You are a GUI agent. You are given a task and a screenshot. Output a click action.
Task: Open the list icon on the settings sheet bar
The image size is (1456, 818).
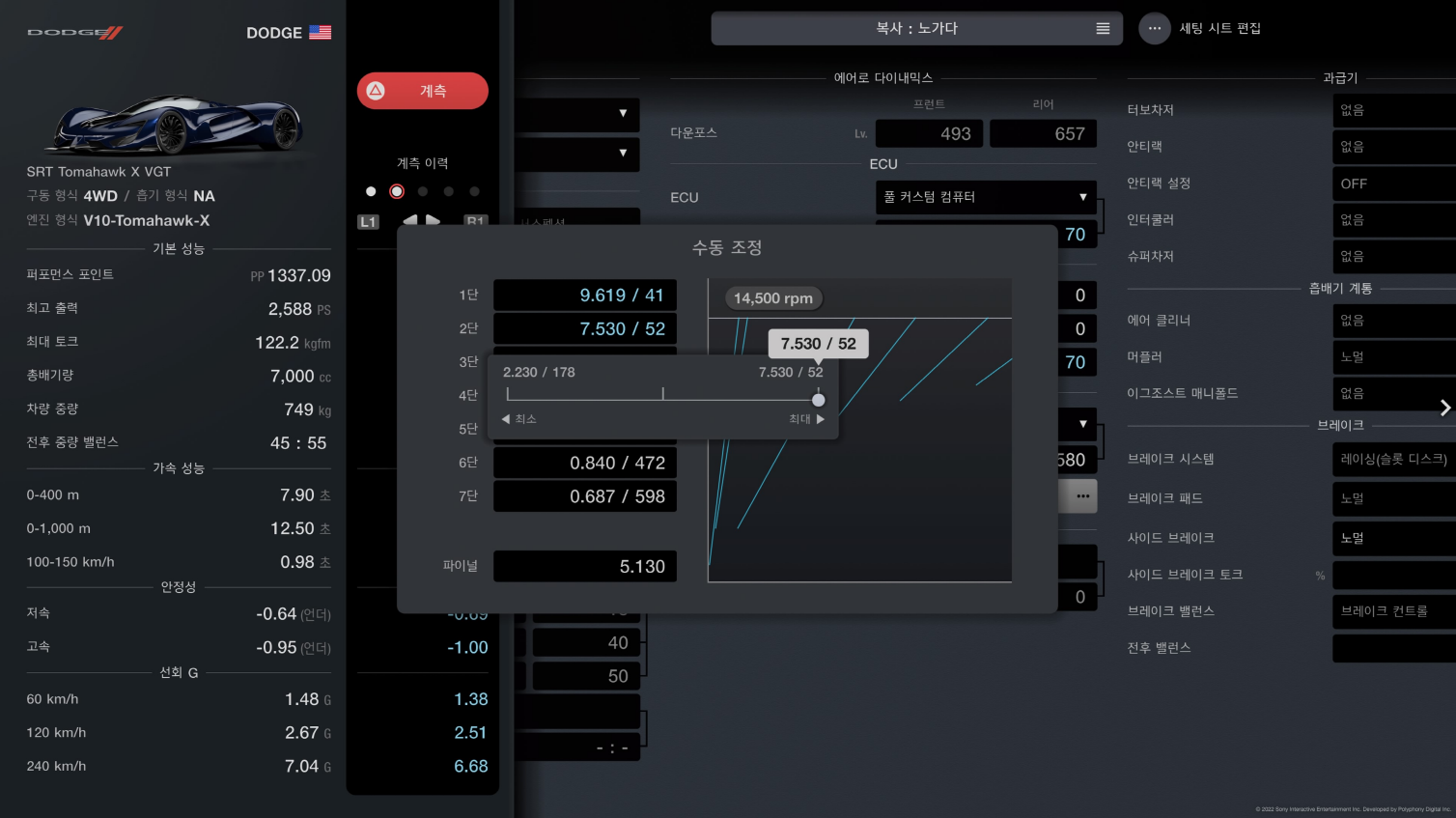[x=1103, y=29]
